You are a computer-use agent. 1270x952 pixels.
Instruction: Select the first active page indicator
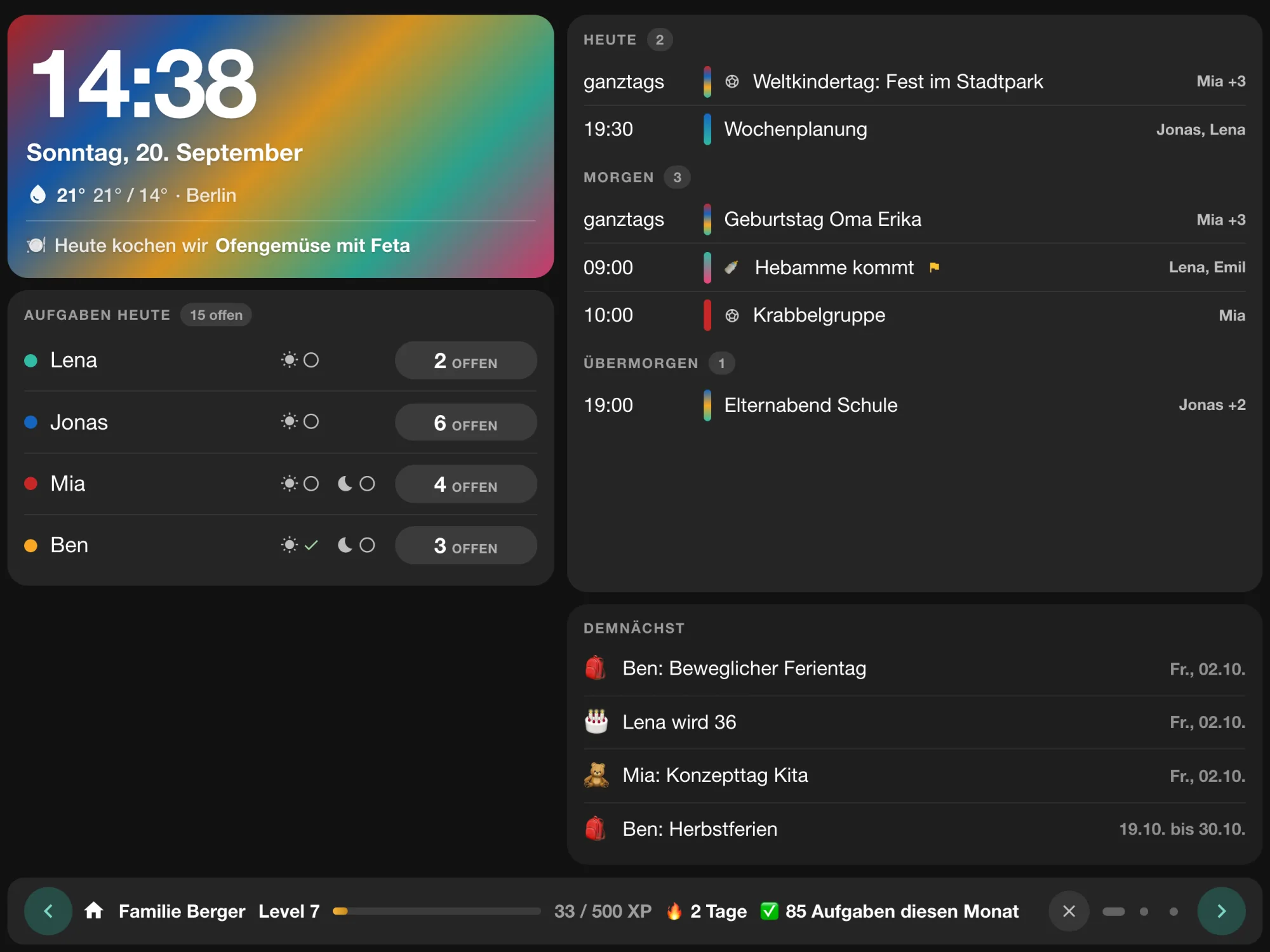click(1113, 911)
